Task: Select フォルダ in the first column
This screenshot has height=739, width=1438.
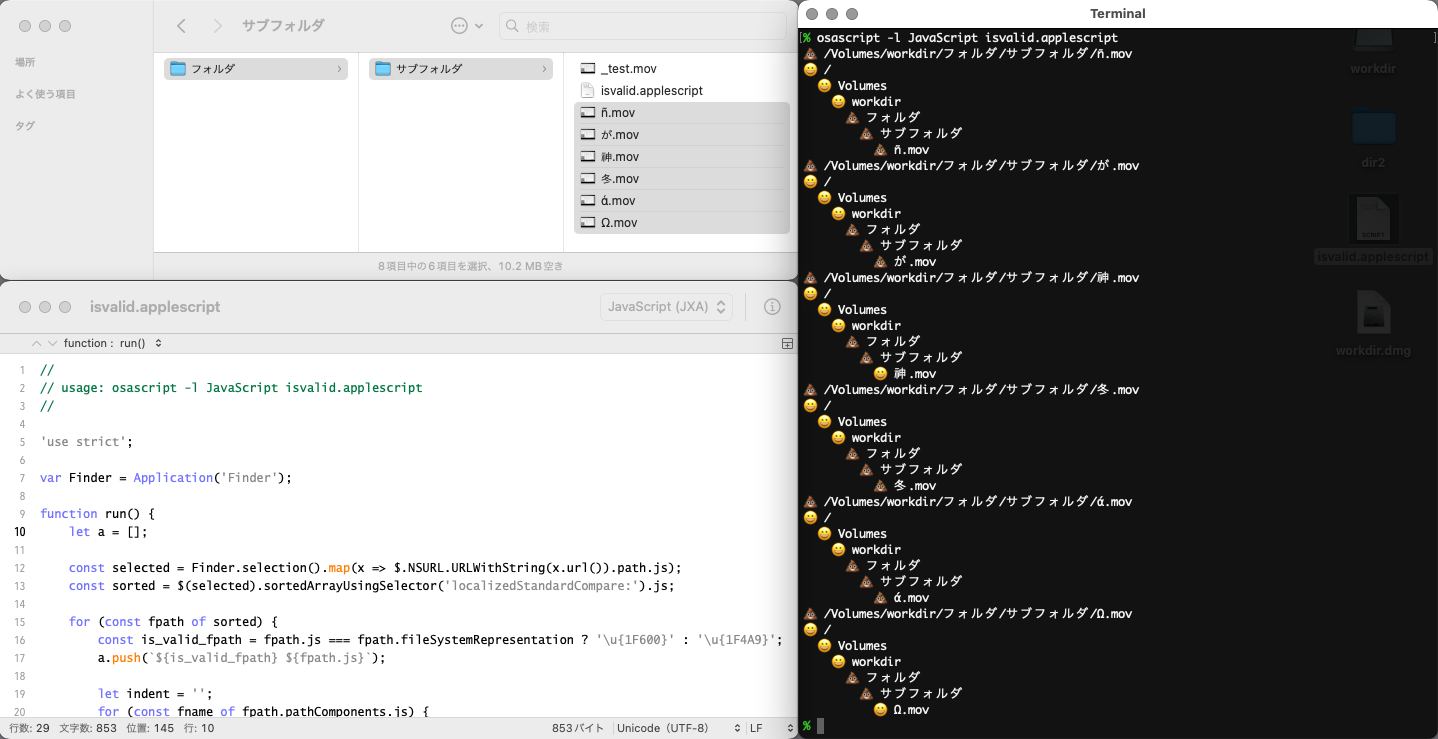Action: [x=255, y=69]
